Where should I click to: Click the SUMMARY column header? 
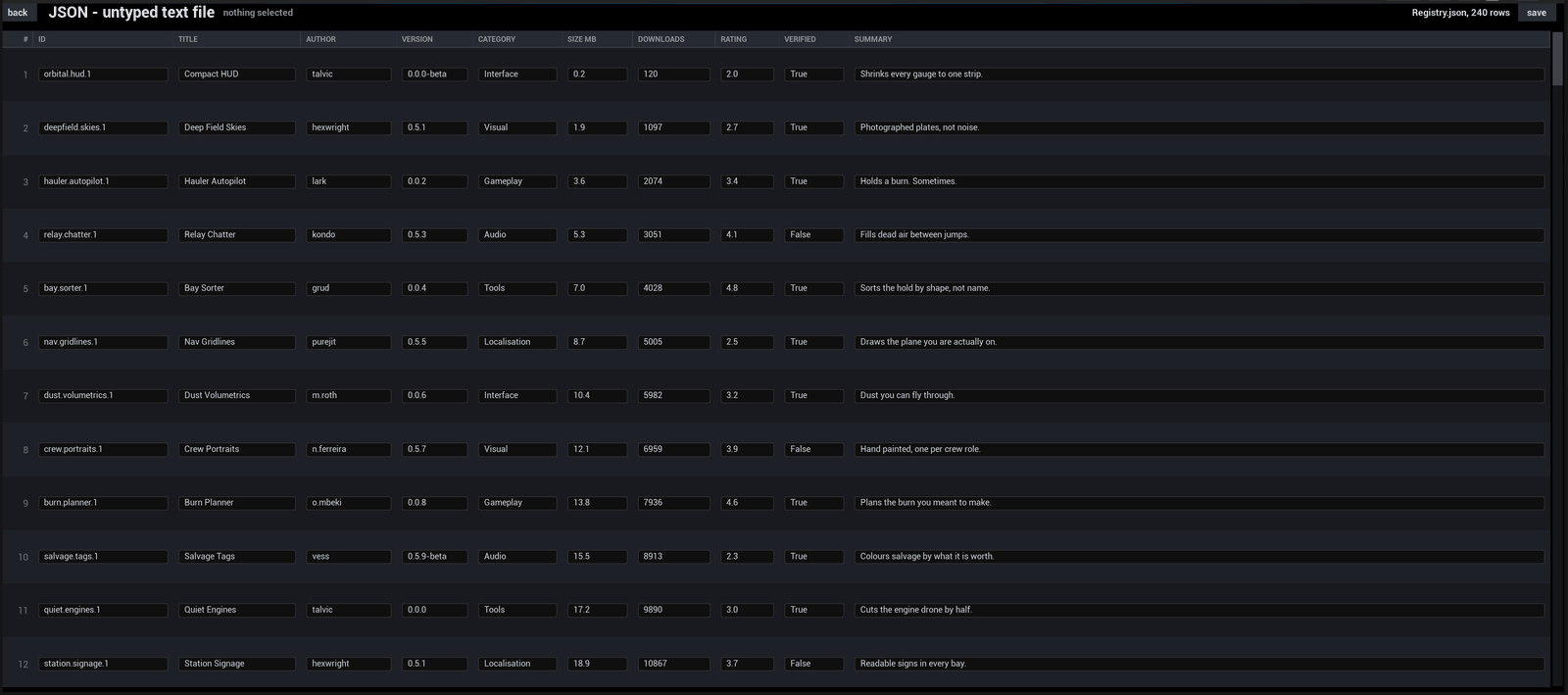pos(1200,39)
